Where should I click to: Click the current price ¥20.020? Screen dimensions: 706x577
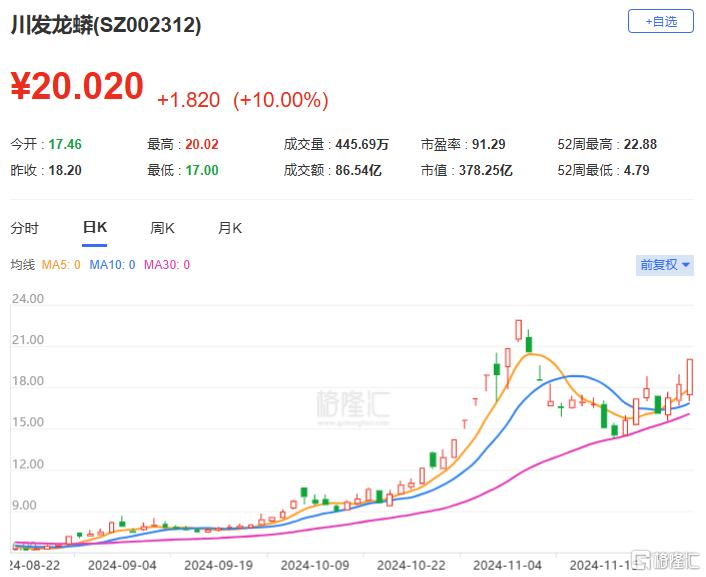[77, 86]
